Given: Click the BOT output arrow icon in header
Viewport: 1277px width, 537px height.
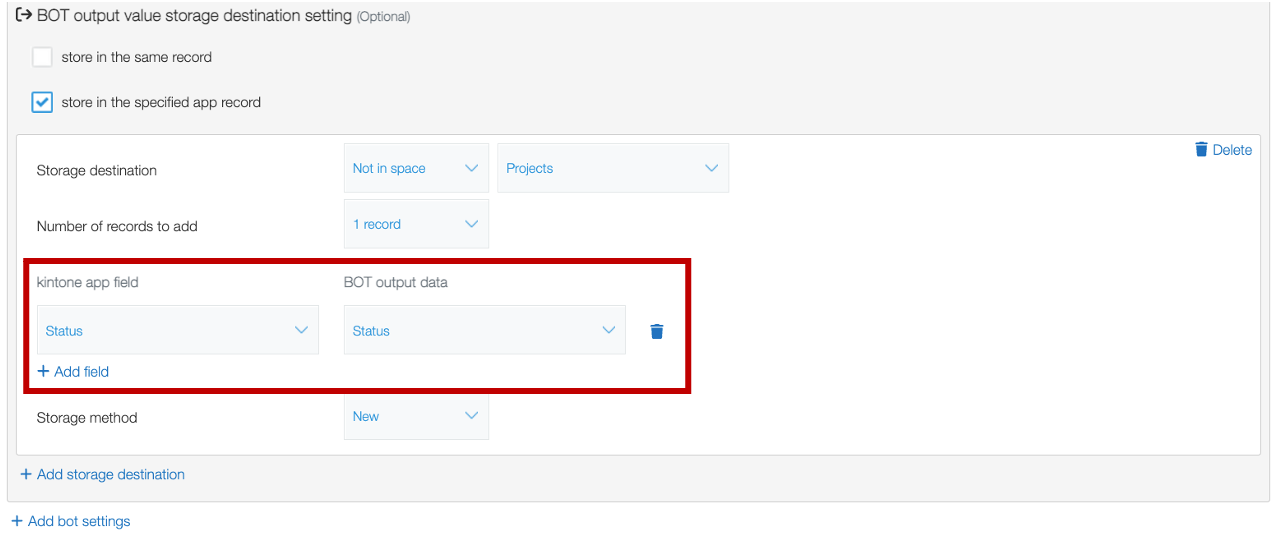Looking at the screenshot, I should coord(23,16).
